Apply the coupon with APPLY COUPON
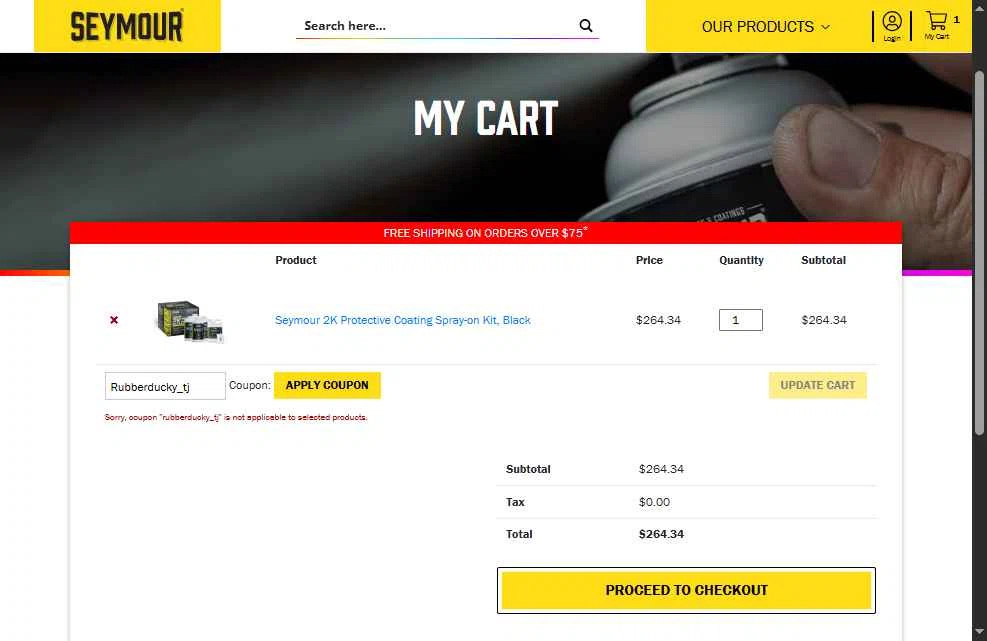The image size is (987, 641). [x=327, y=385]
